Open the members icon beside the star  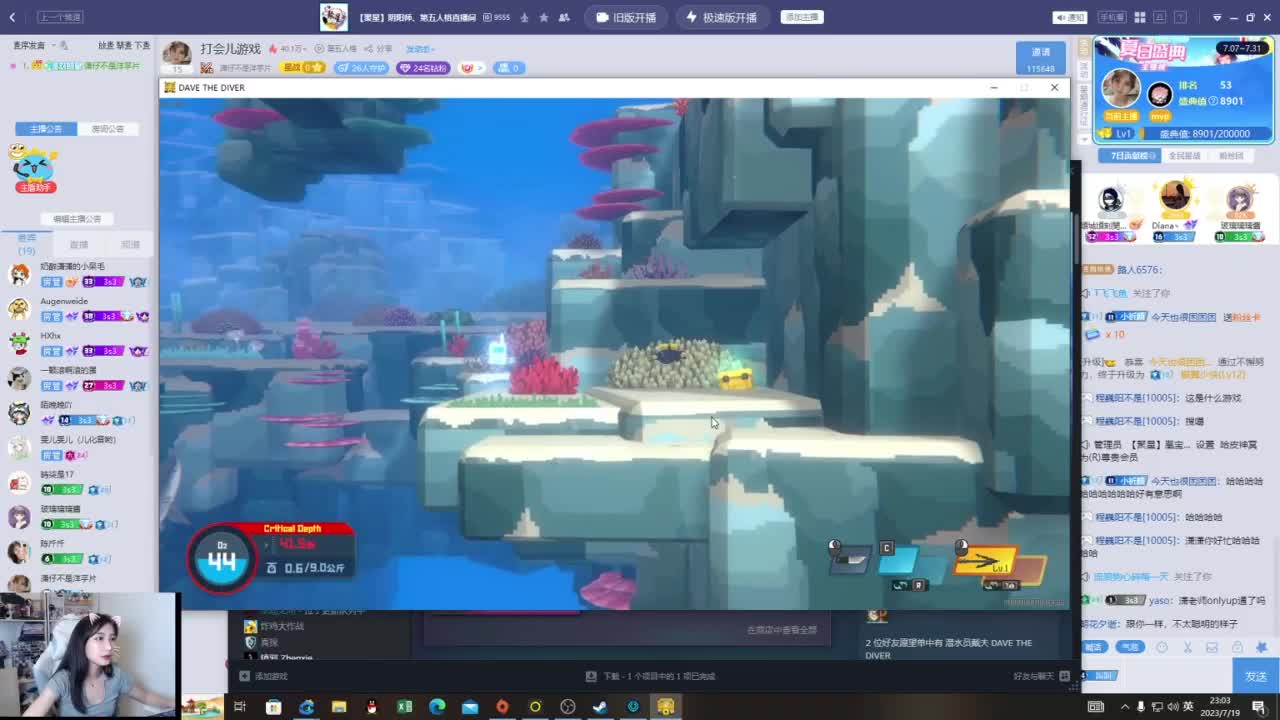(565, 17)
